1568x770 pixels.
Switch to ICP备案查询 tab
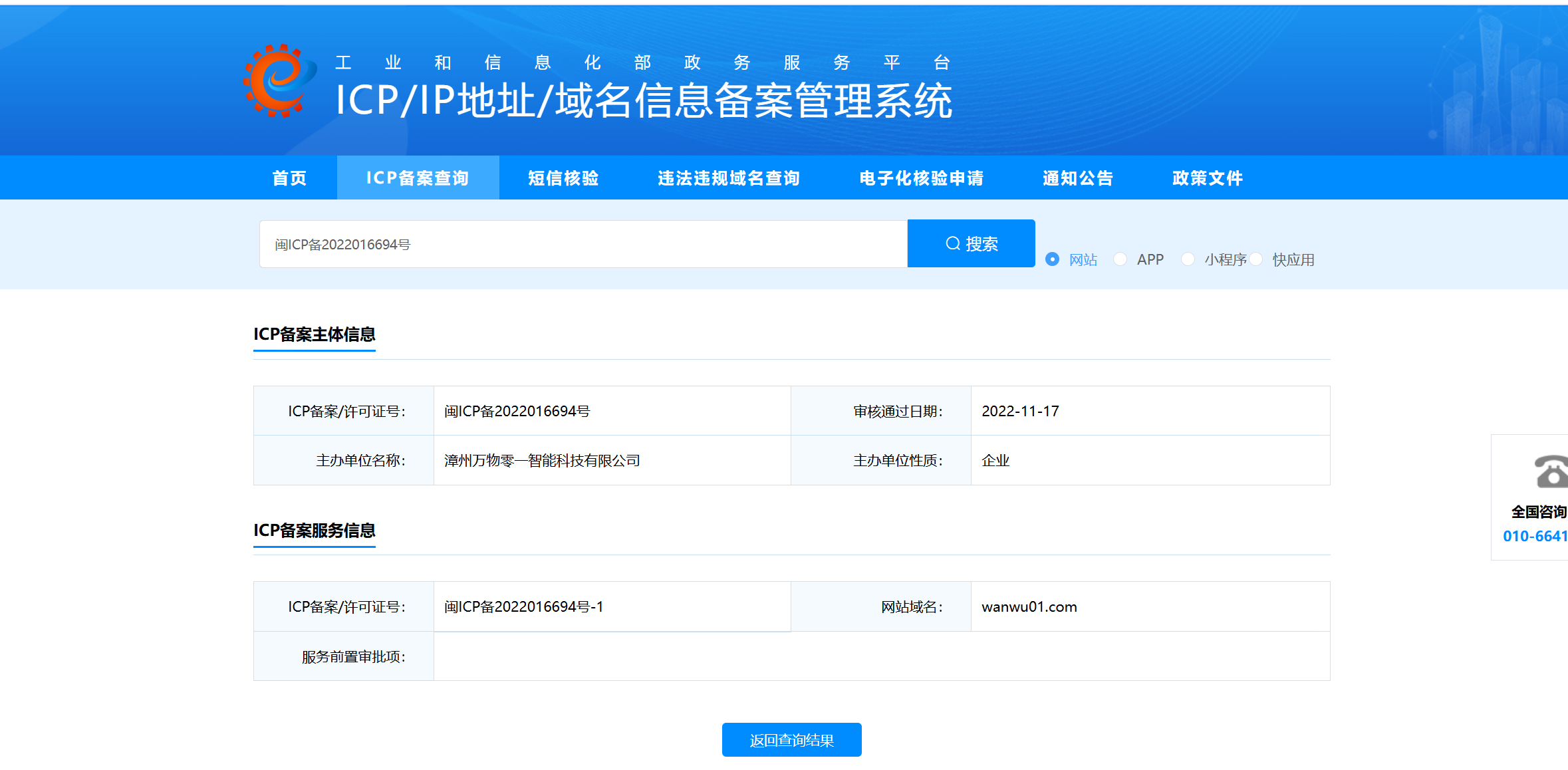tap(418, 178)
